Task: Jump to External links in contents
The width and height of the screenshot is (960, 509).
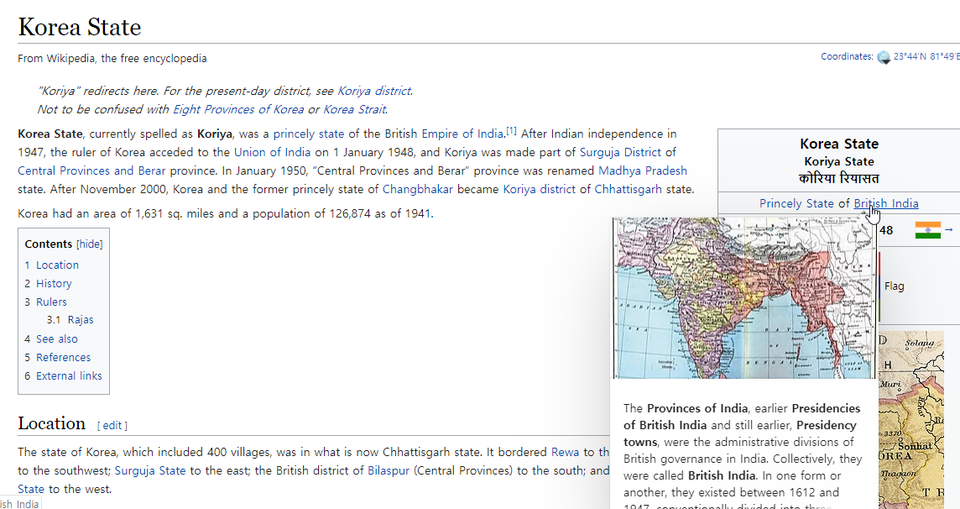Action: pyautogui.click(x=69, y=375)
